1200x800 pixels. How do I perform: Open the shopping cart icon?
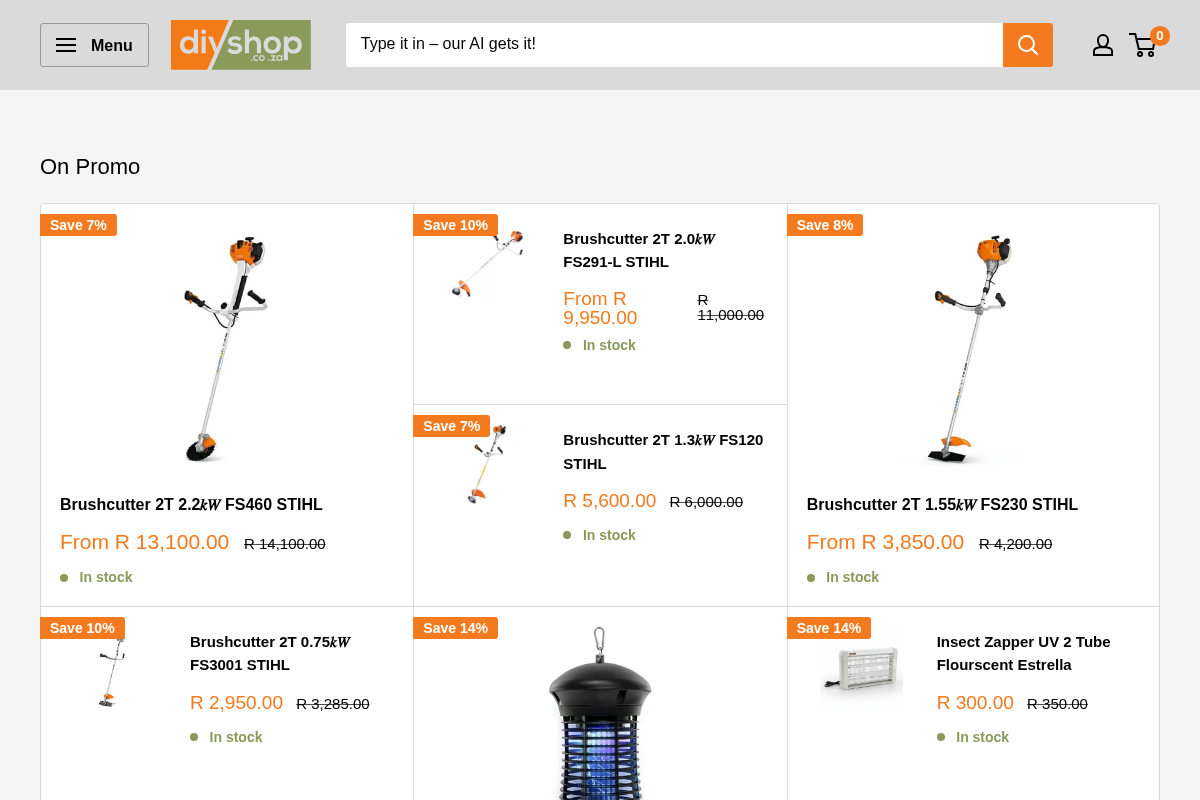click(1143, 45)
